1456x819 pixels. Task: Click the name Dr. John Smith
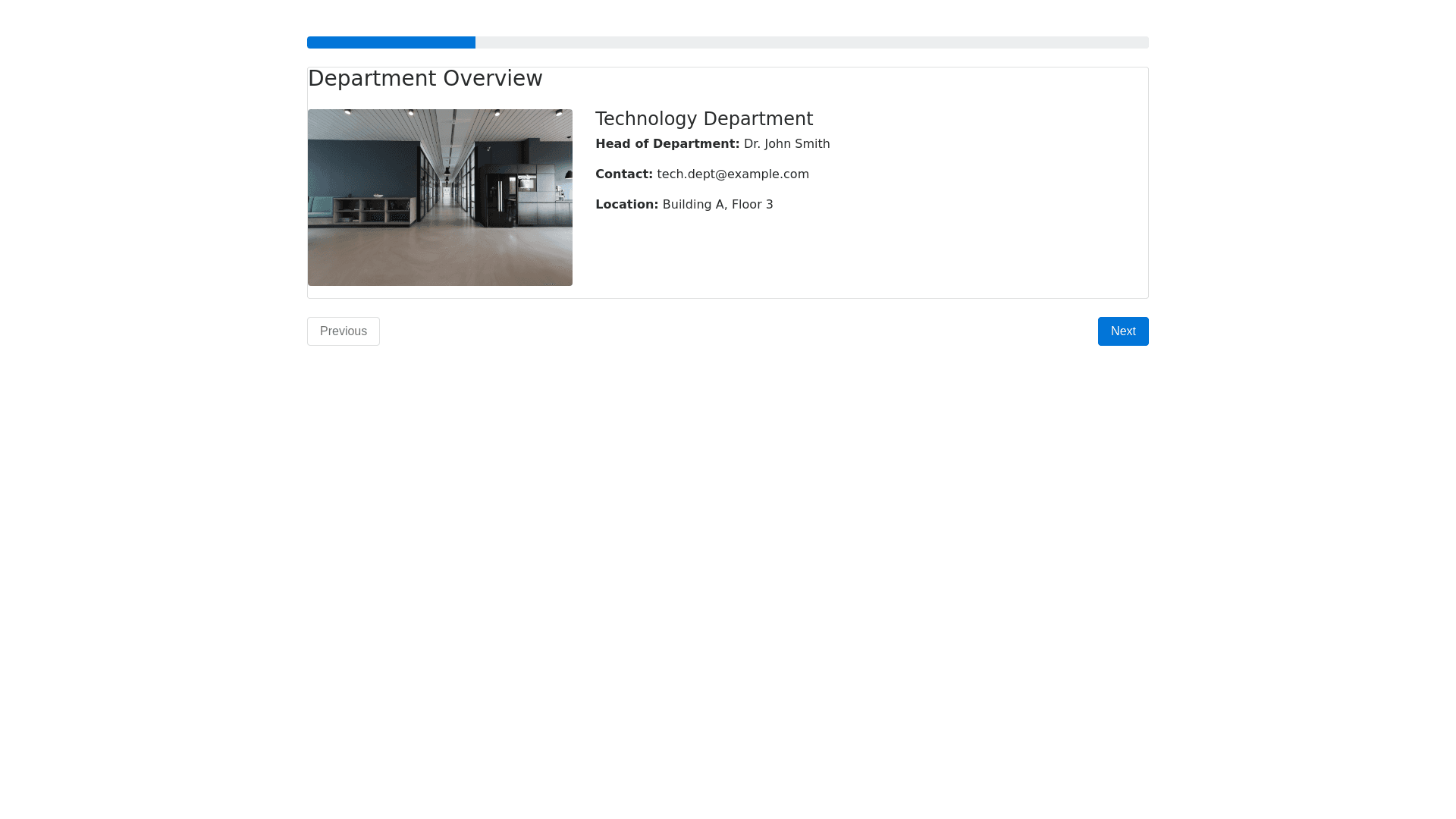coord(786,144)
